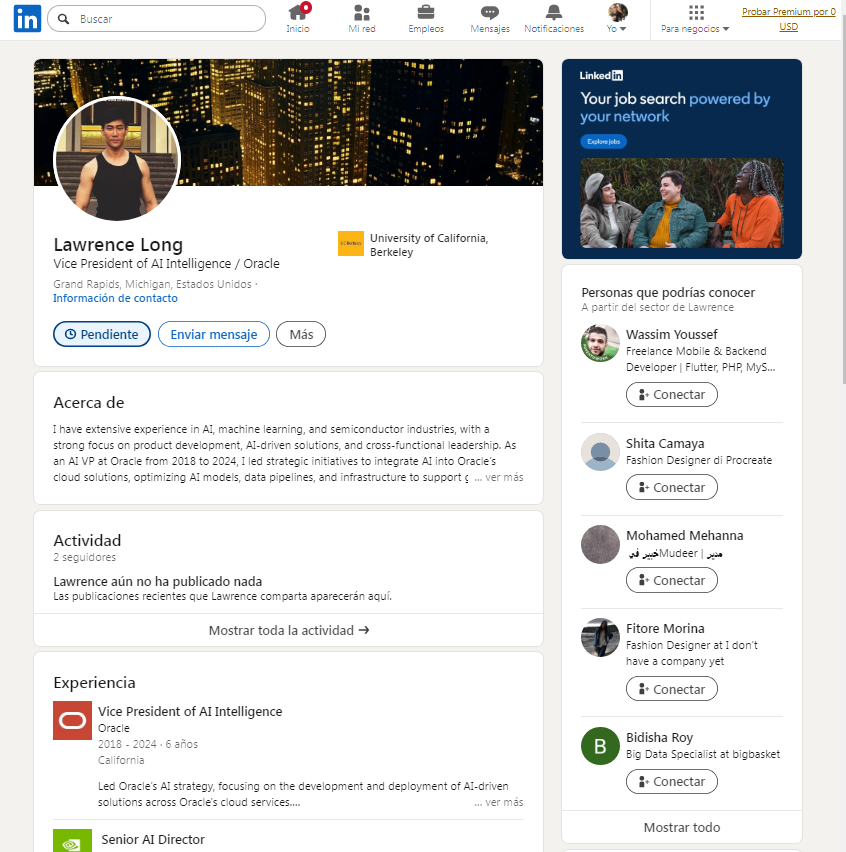
Task: Click Shita Camaya's avatar
Action: (x=600, y=452)
